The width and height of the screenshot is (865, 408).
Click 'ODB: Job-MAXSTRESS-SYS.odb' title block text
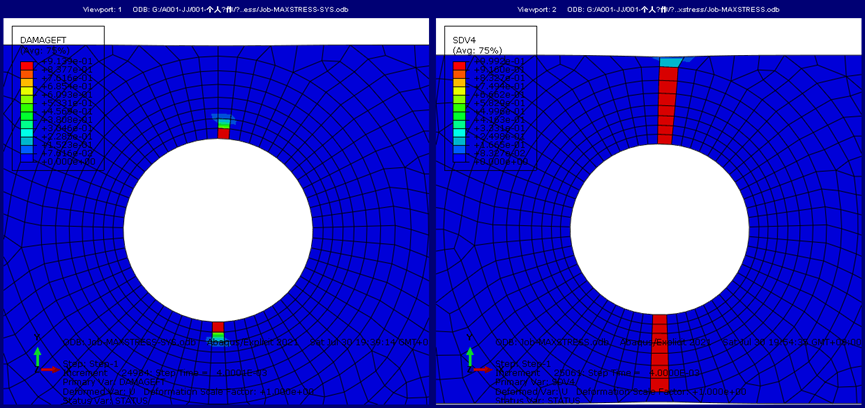[130, 342]
